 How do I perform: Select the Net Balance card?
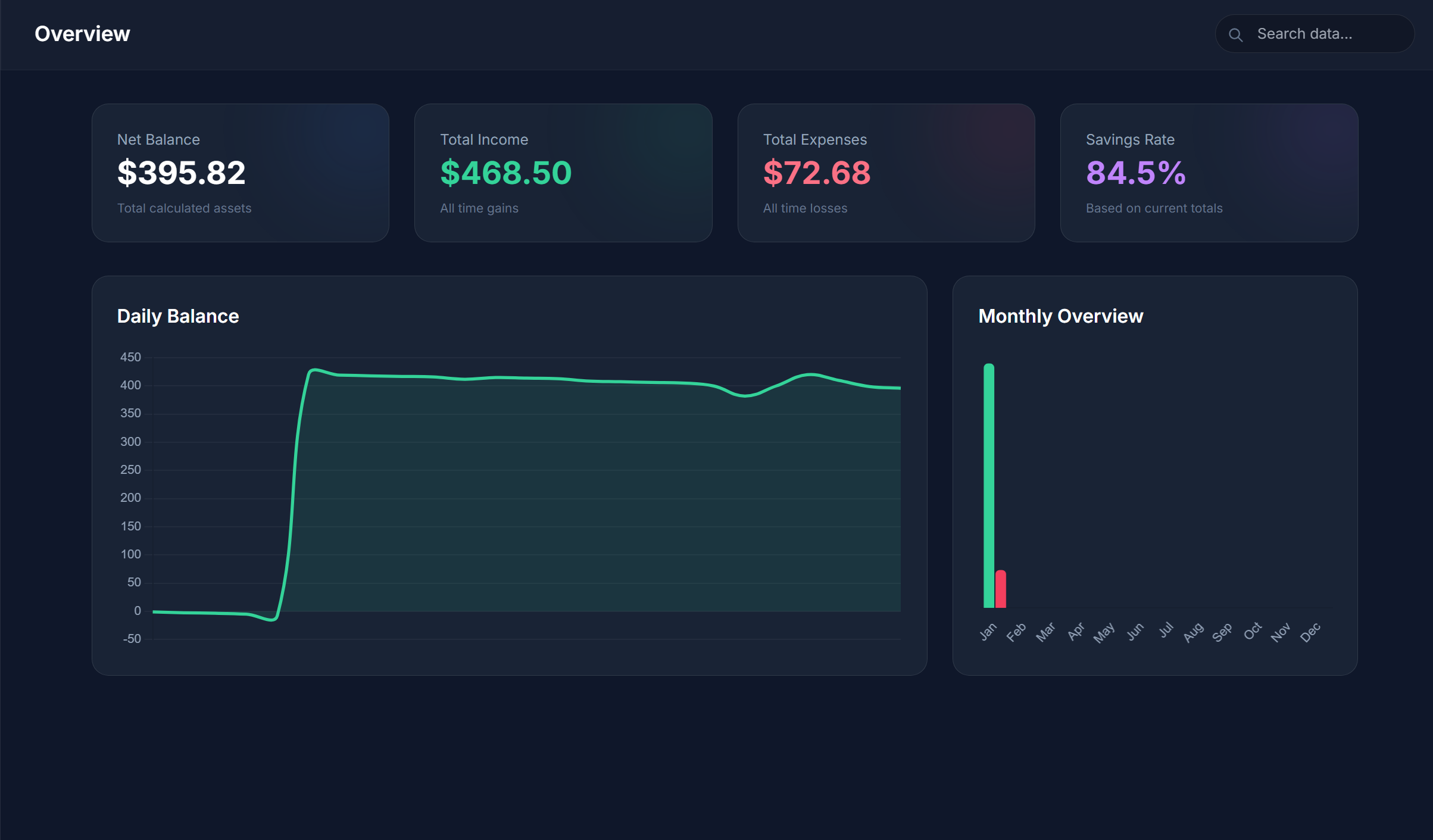tap(241, 173)
